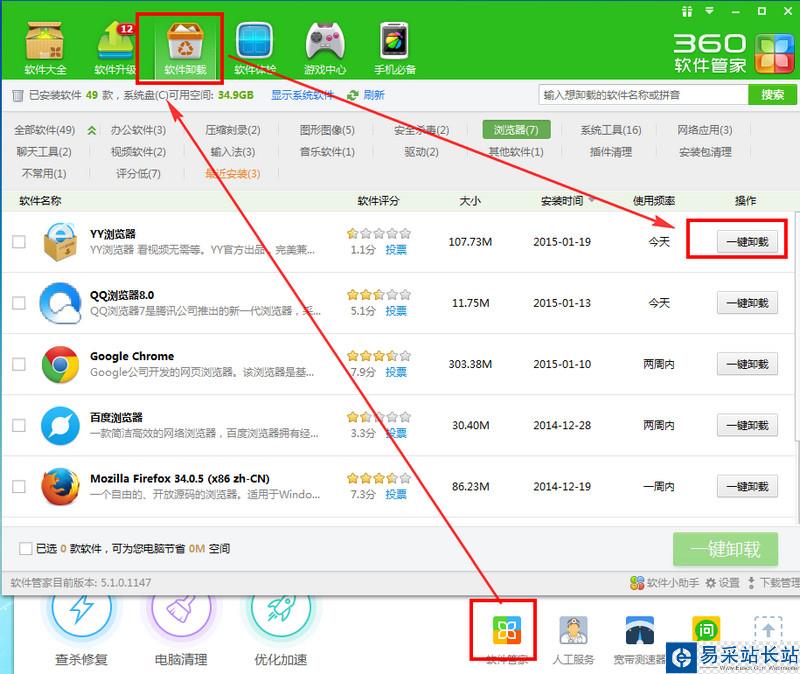Check the 百度浏览器 checkbox
The height and width of the screenshot is (674, 800).
(19, 426)
